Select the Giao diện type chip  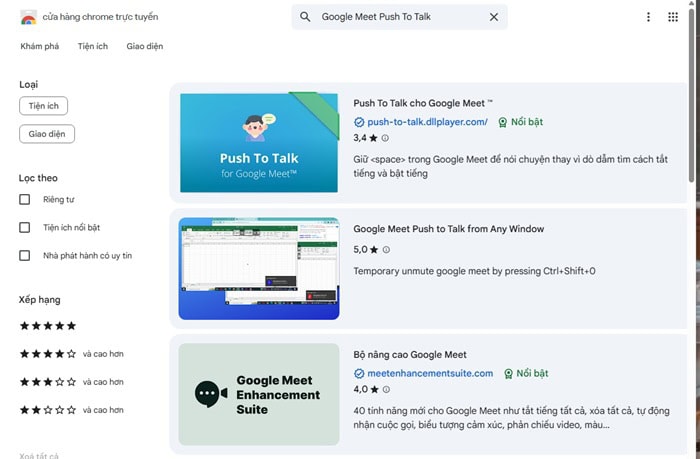47,134
